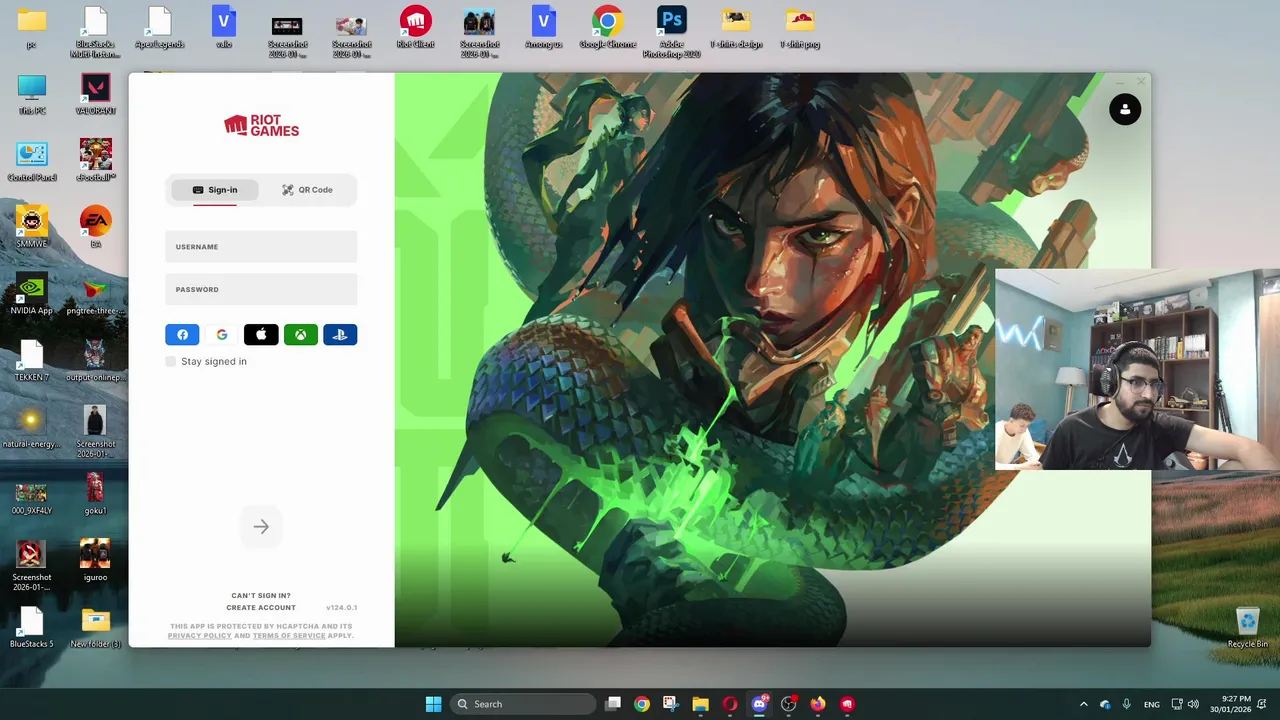This screenshot has width=1280, height=720.
Task: Tick the Stay signed in checkbox
Action: 171,361
